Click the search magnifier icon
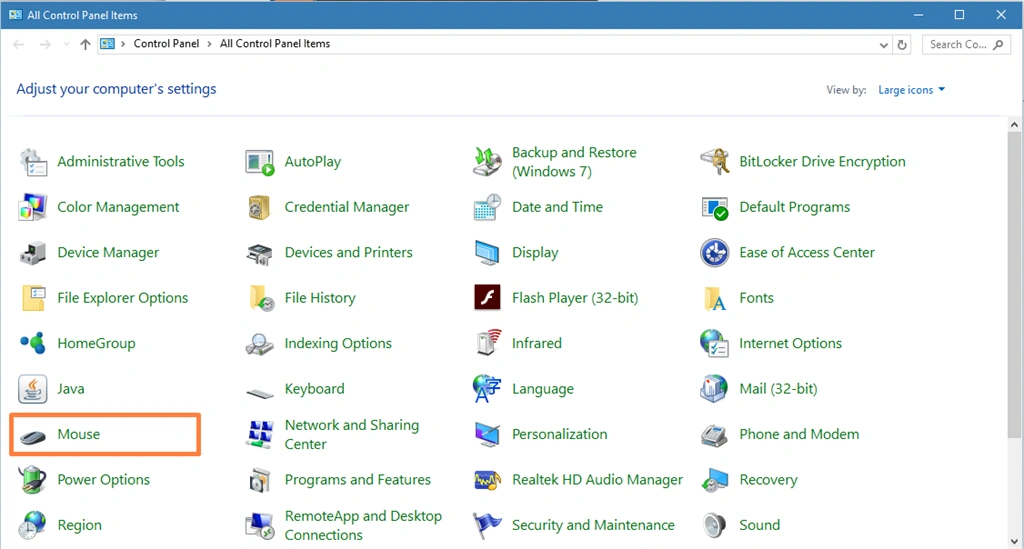Viewport: 1024px width, 549px height. click(998, 44)
